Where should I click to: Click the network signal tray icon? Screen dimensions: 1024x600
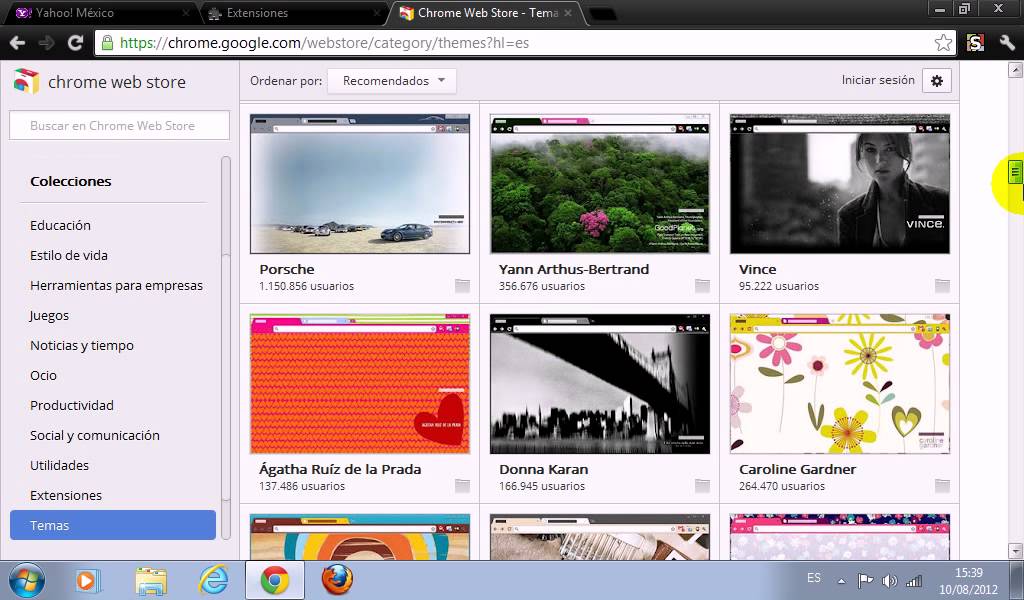pyautogui.click(x=914, y=580)
